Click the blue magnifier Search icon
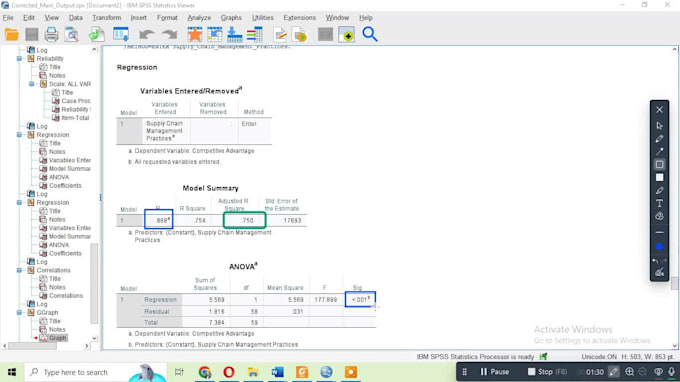The height and width of the screenshot is (382, 680). pos(369,34)
